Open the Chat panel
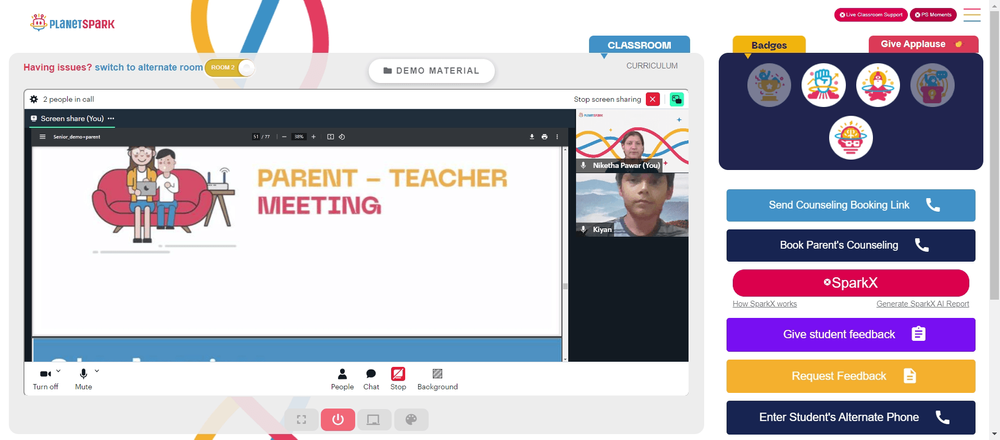The width and height of the screenshot is (1000, 440). 371,379
